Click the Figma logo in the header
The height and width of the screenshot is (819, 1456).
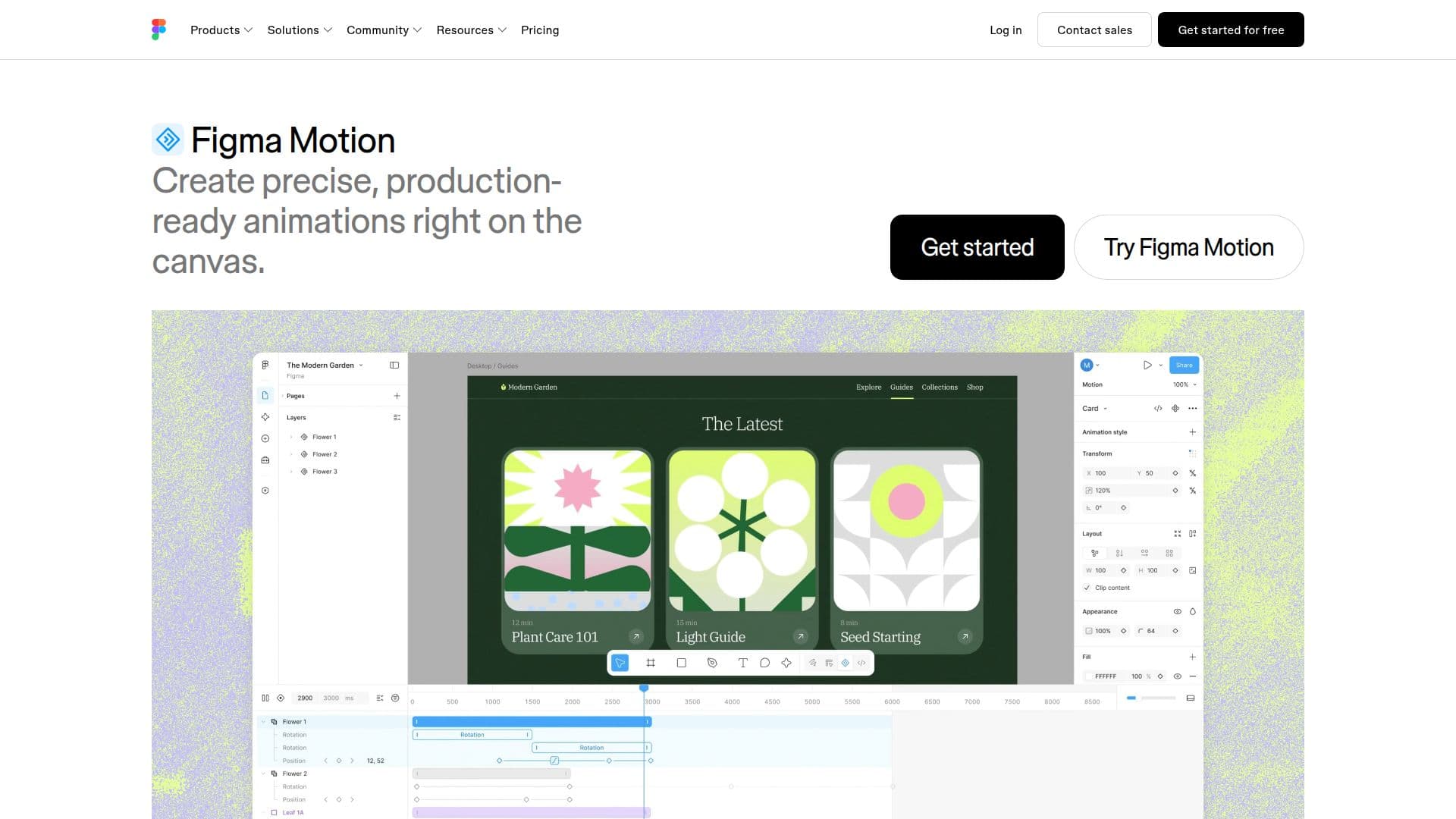pos(158,30)
